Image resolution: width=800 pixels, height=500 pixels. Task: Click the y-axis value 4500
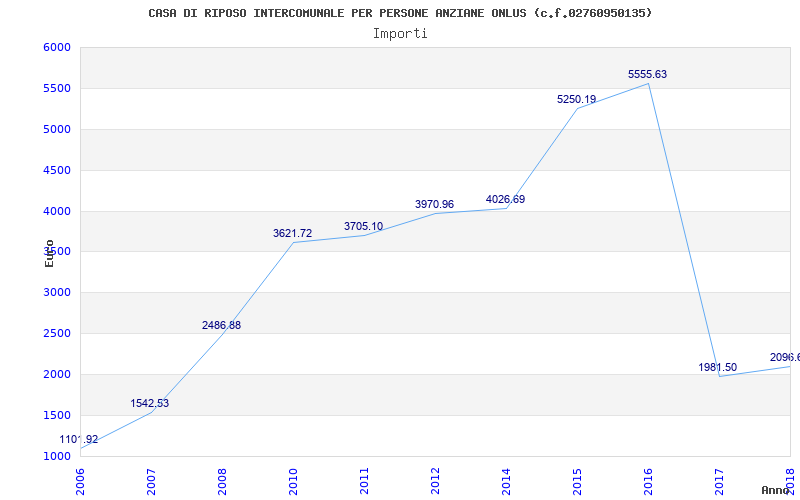(57, 170)
